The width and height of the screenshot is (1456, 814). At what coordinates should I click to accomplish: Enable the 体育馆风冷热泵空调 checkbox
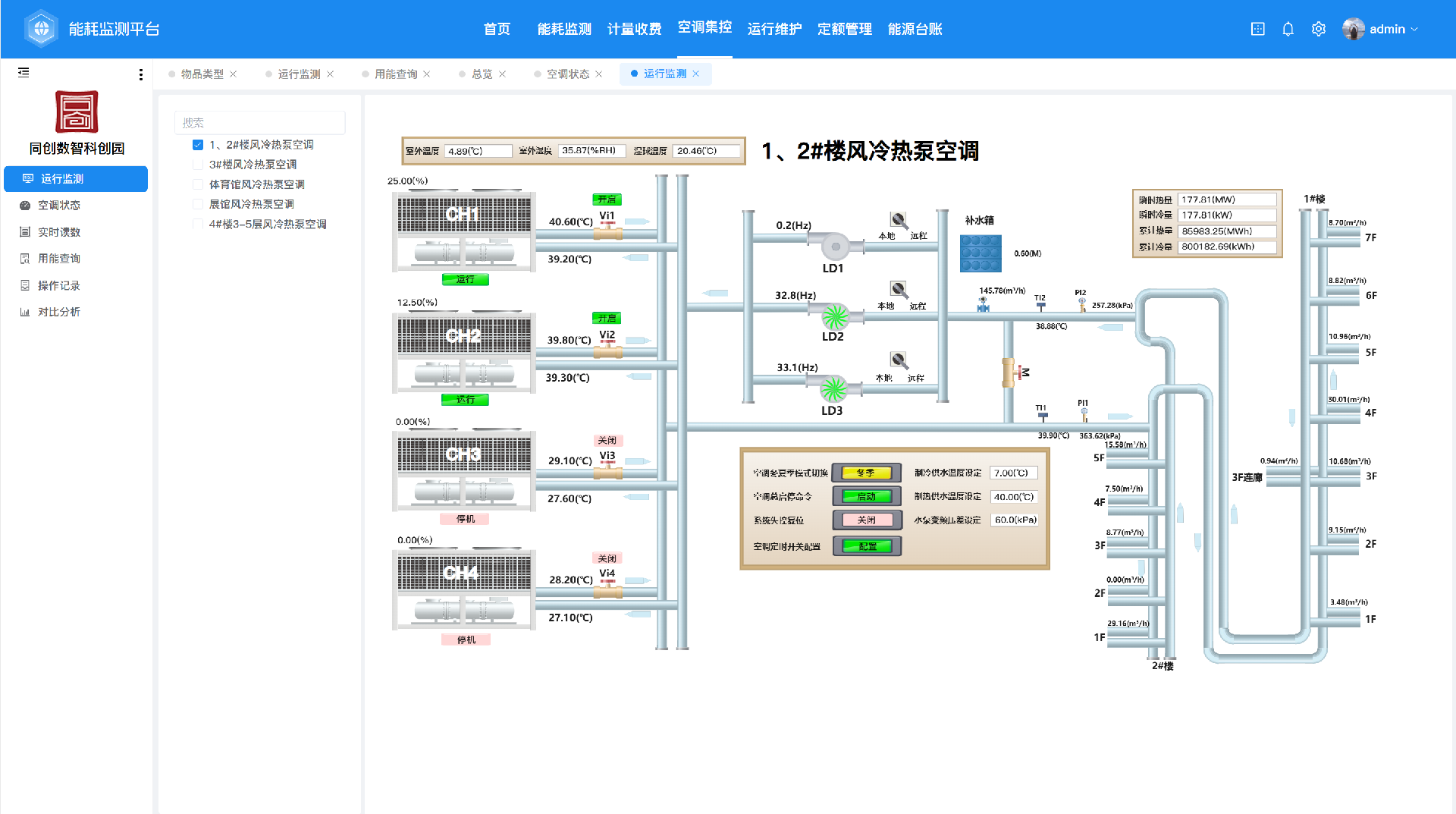click(x=198, y=184)
